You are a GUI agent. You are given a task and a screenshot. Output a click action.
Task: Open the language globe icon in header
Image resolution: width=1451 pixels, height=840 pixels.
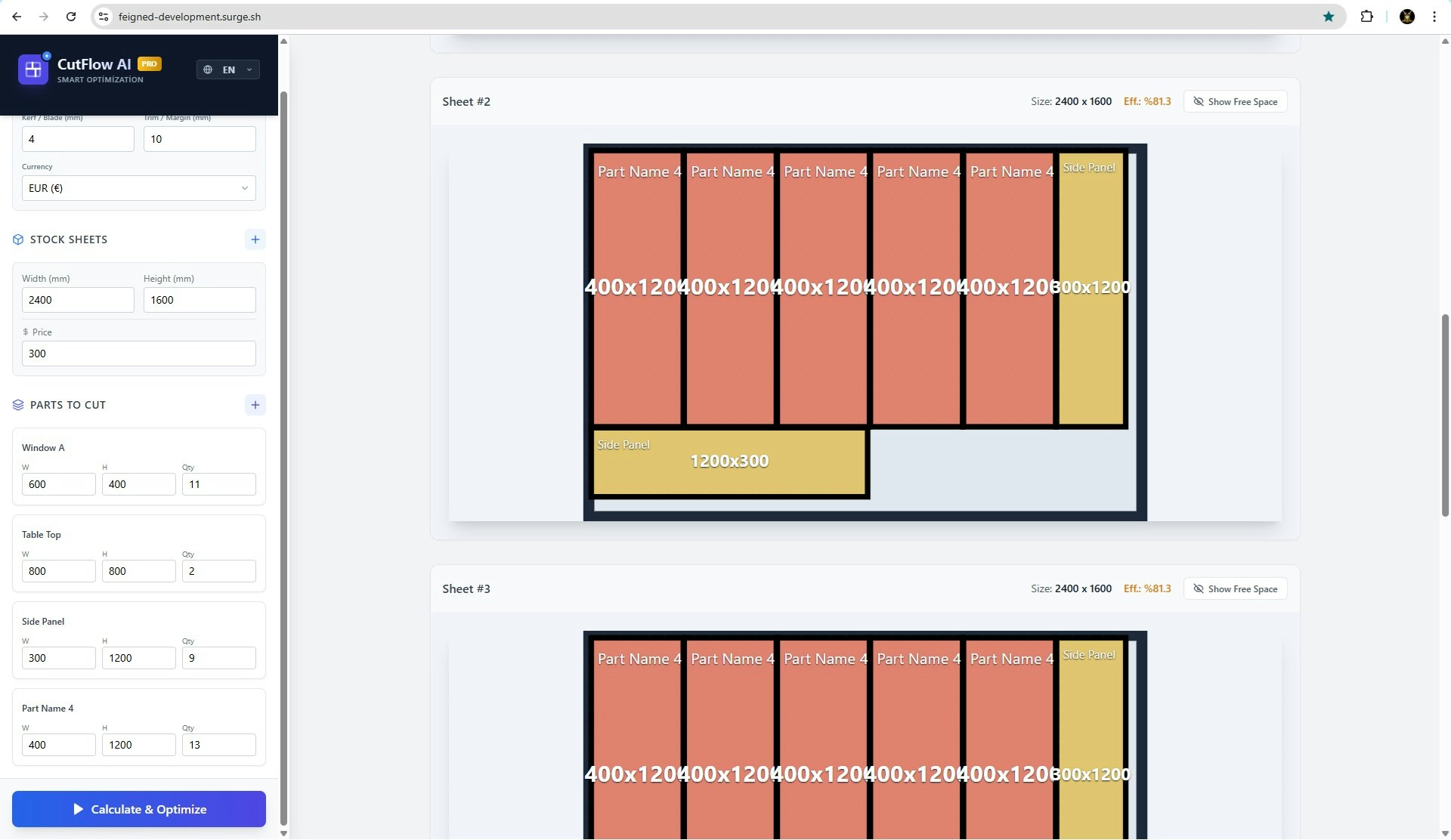(209, 69)
